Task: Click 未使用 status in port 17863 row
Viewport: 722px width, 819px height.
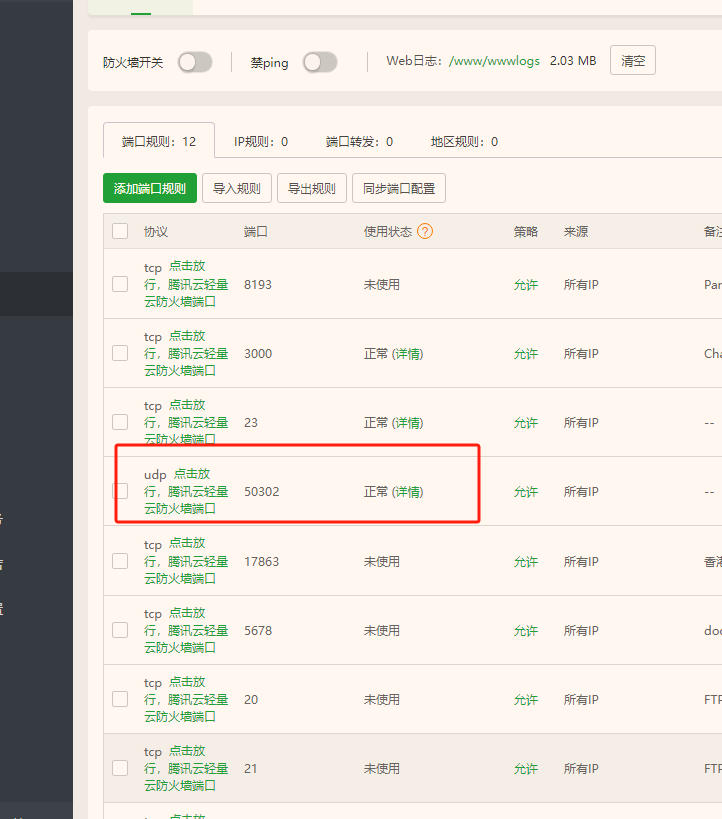Action: coord(381,561)
